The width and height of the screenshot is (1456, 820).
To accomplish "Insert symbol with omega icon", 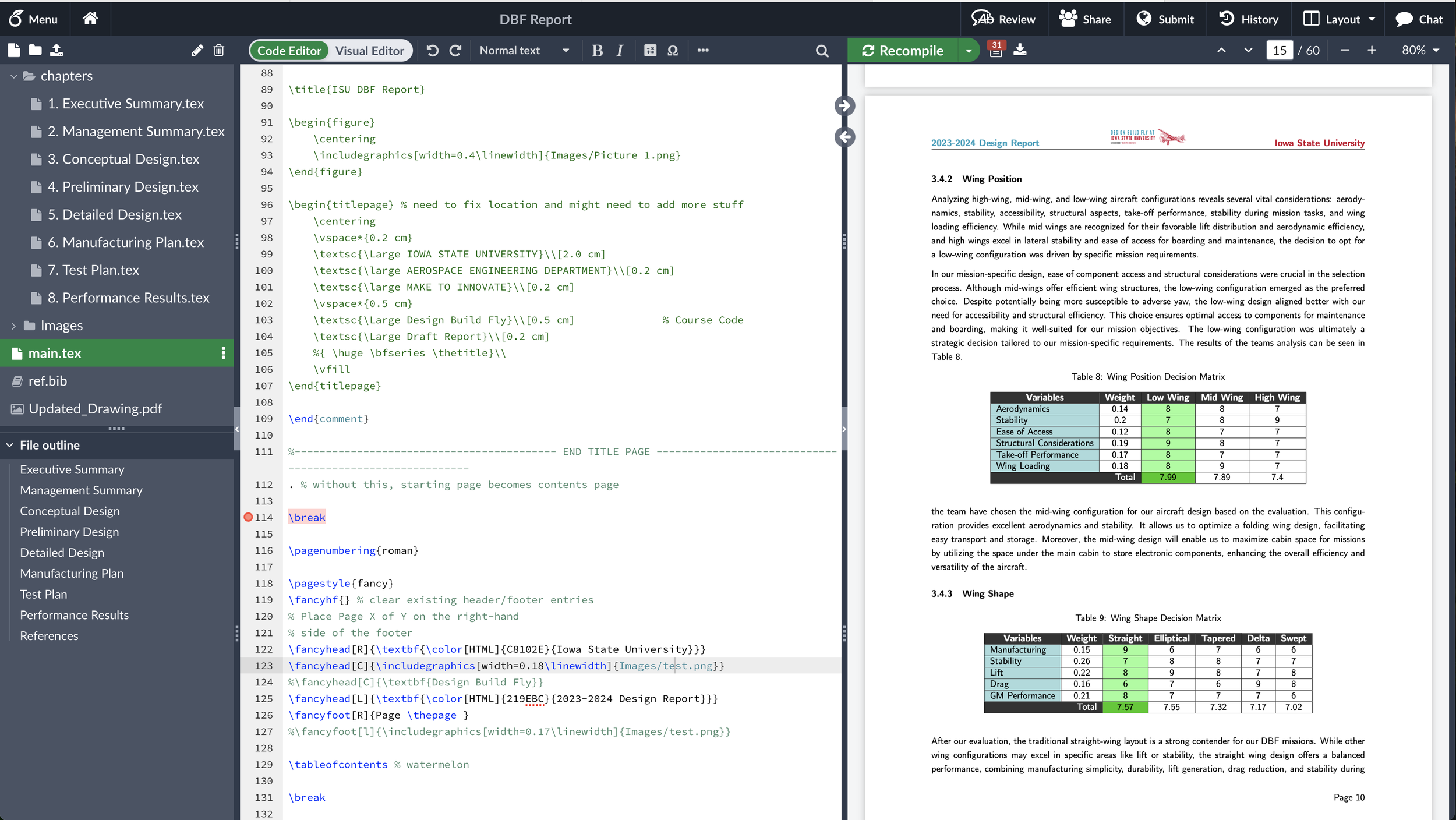I will pyautogui.click(x=673, y=51).
